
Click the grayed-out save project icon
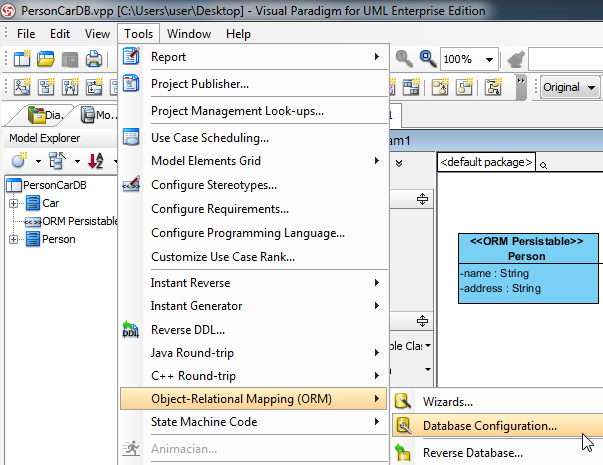(x=70, y=59)
